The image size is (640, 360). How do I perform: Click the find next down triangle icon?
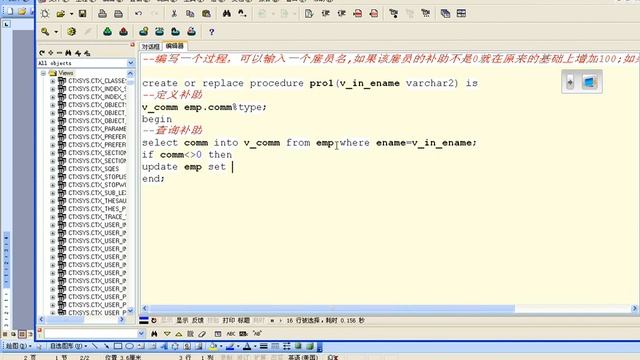[x=167, y=334]
